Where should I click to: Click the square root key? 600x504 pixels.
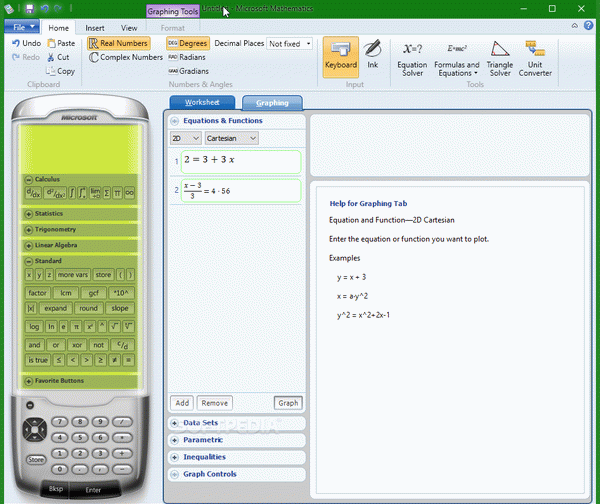point(114,327)
